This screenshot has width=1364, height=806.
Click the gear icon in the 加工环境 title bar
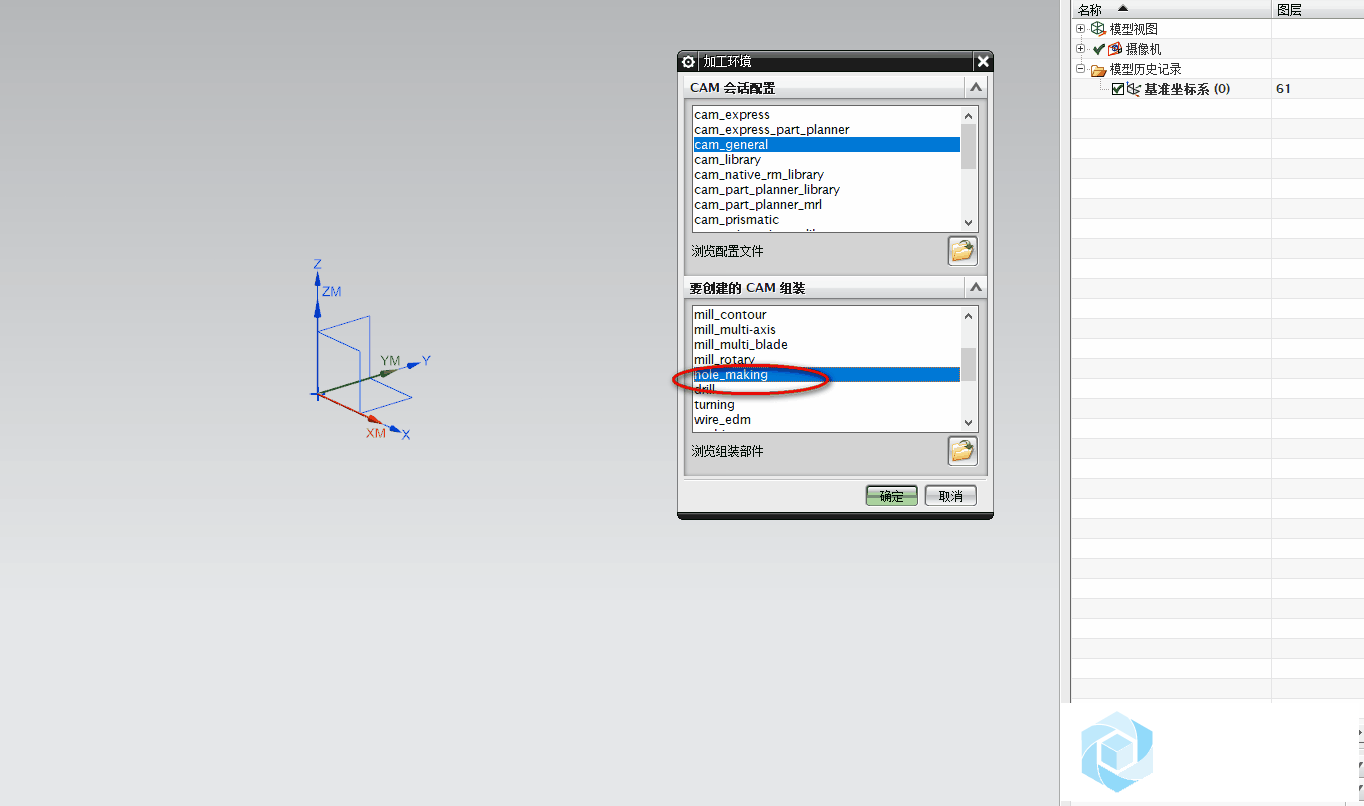coord(688,62)
